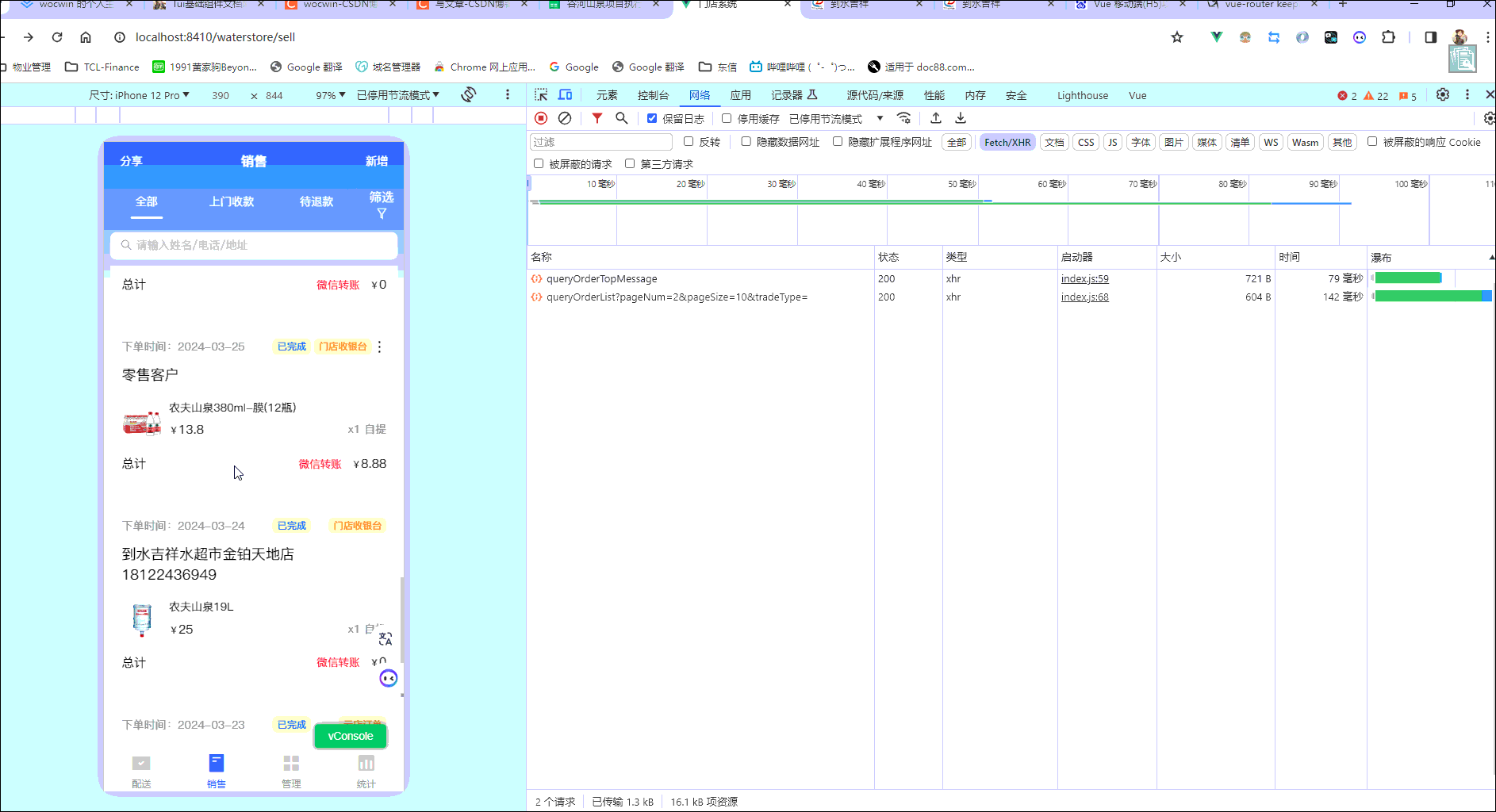Image resolution: width=1496 pixels, height=812 pixels.
Task: Sort by 瀑布 column arrow
Action: point(1491,257)
